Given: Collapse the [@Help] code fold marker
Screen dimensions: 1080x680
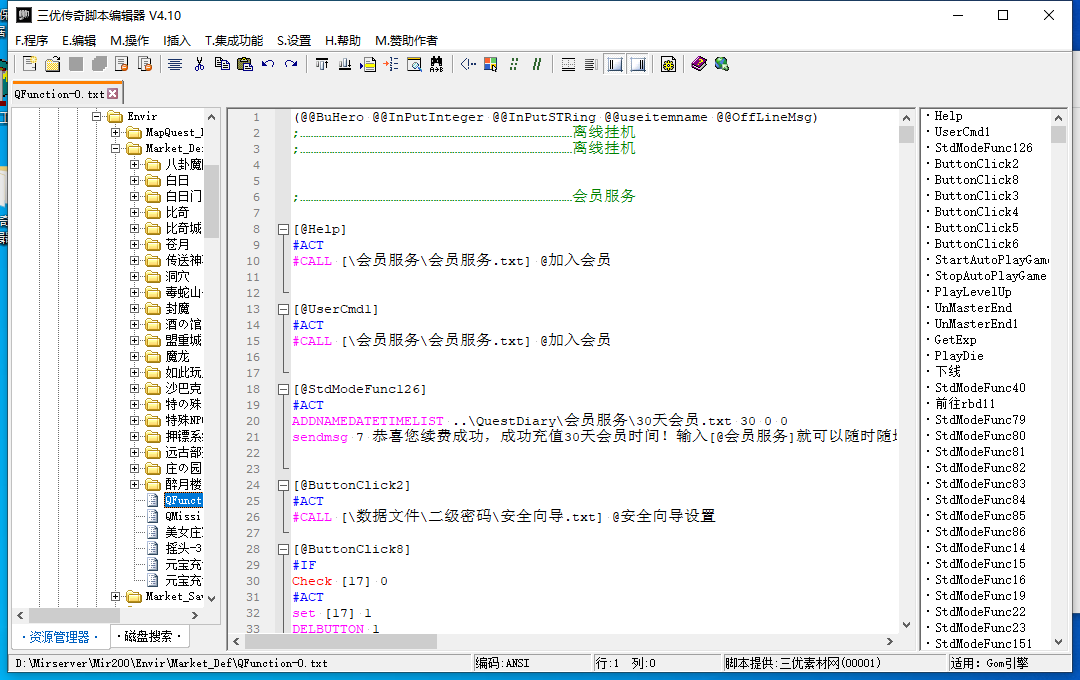Looking at the screenshot, I should coord(283,229).
